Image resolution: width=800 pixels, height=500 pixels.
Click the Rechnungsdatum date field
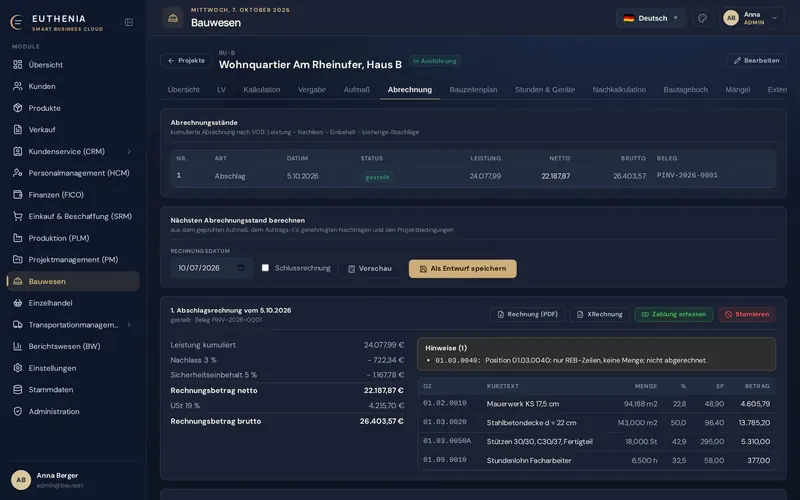pyautogui.click(x=211, y=268)
